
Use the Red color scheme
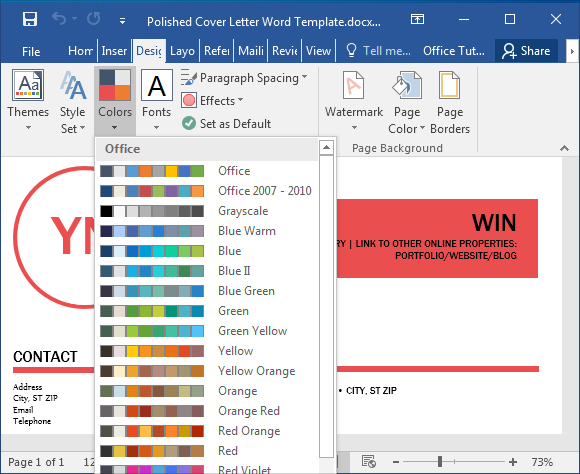pyautogui.click(x=206, y=451)
